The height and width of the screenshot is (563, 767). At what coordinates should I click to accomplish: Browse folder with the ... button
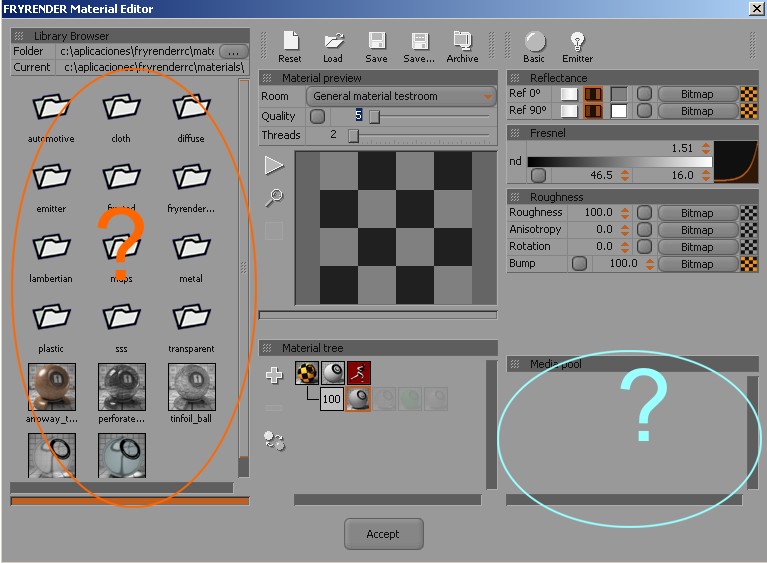[x=234, y=51]
